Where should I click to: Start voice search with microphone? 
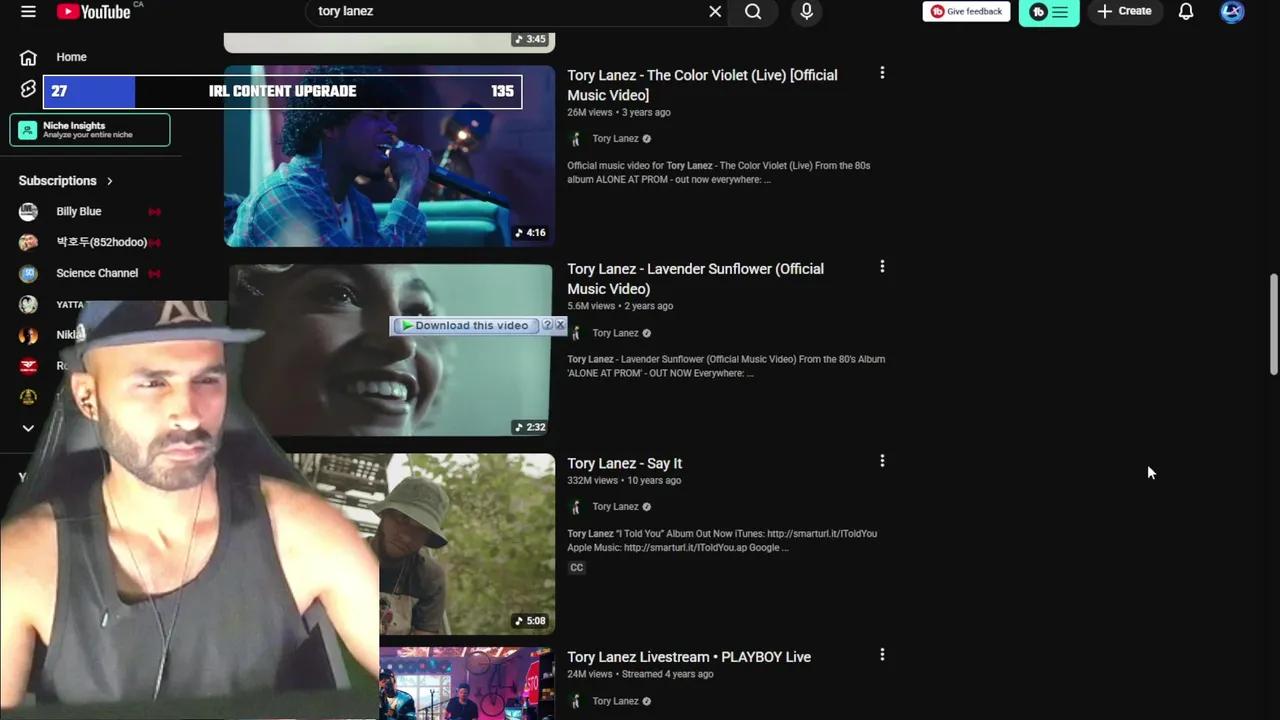(807, 11)
